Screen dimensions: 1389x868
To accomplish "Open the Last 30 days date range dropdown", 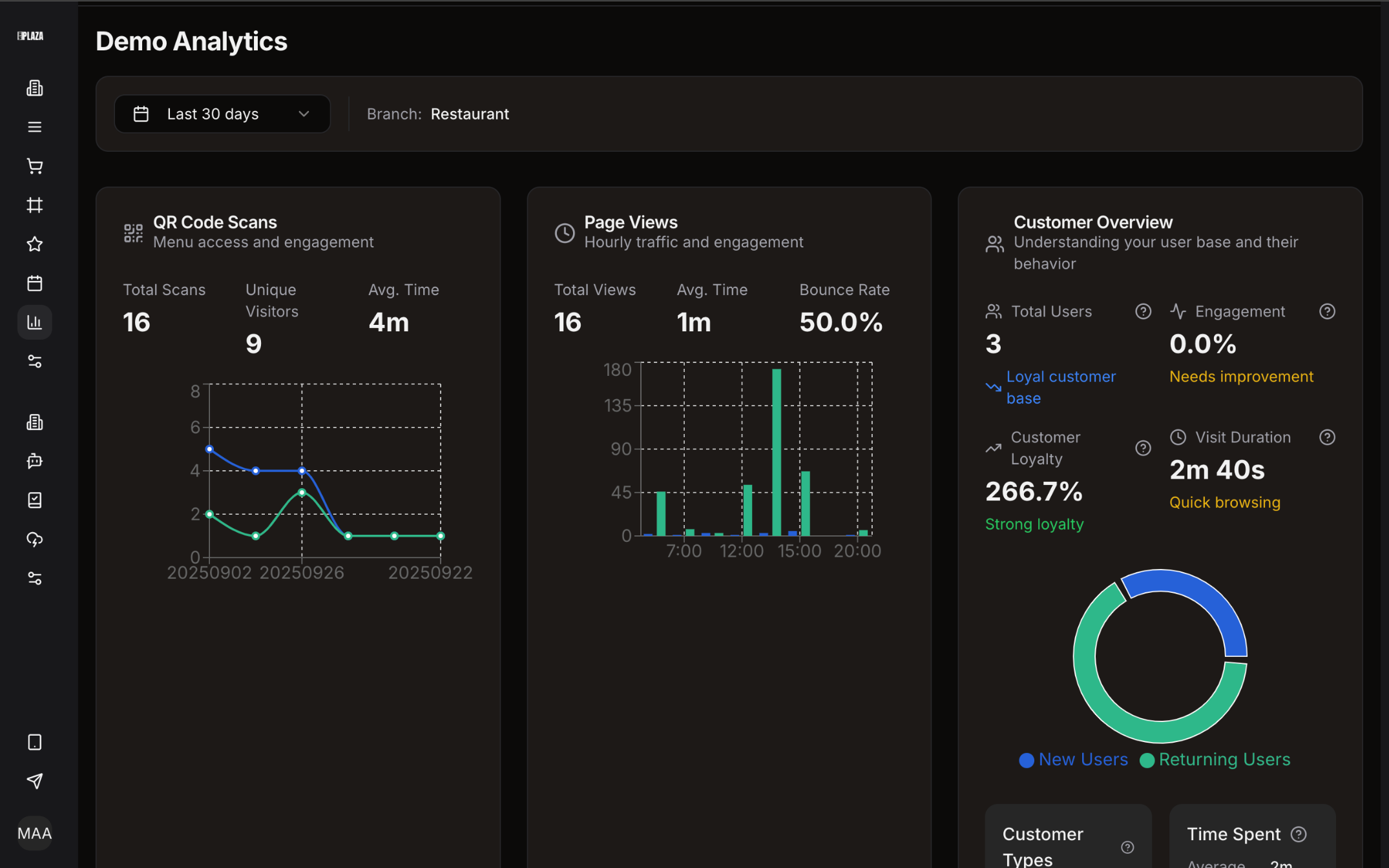I will pos(222,114).
